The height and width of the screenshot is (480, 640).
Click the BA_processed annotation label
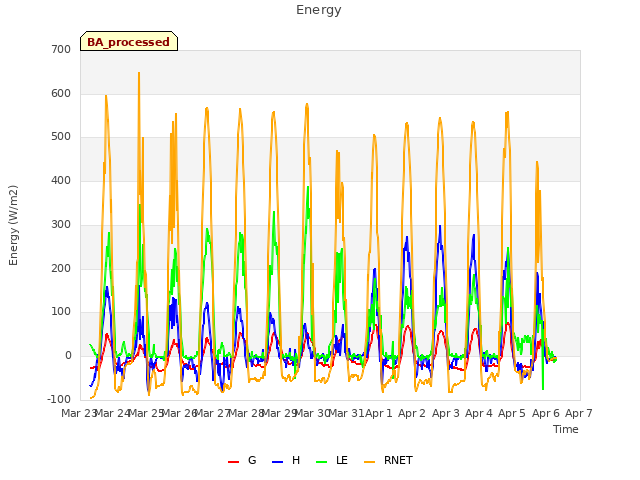click(x=129, y=42)
